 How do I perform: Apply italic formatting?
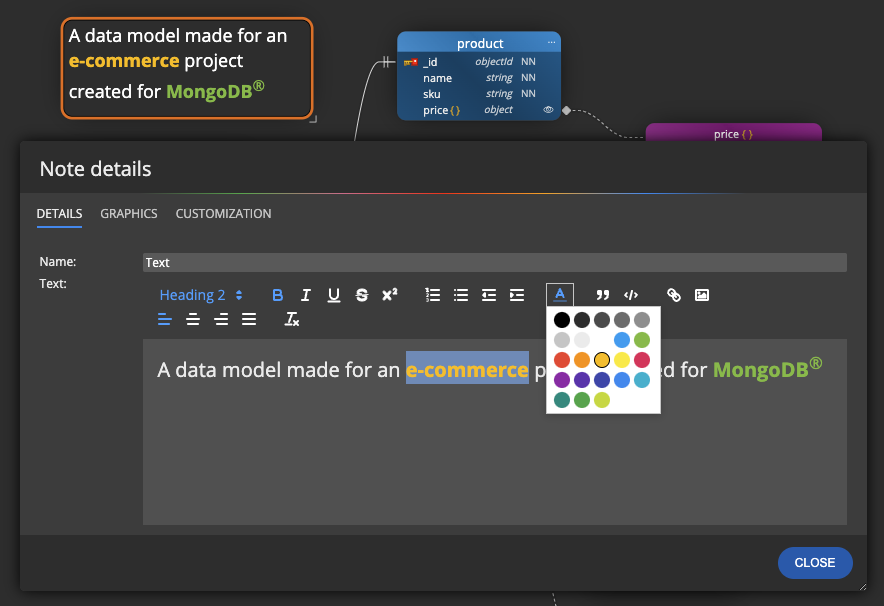[x=305, y=294]
